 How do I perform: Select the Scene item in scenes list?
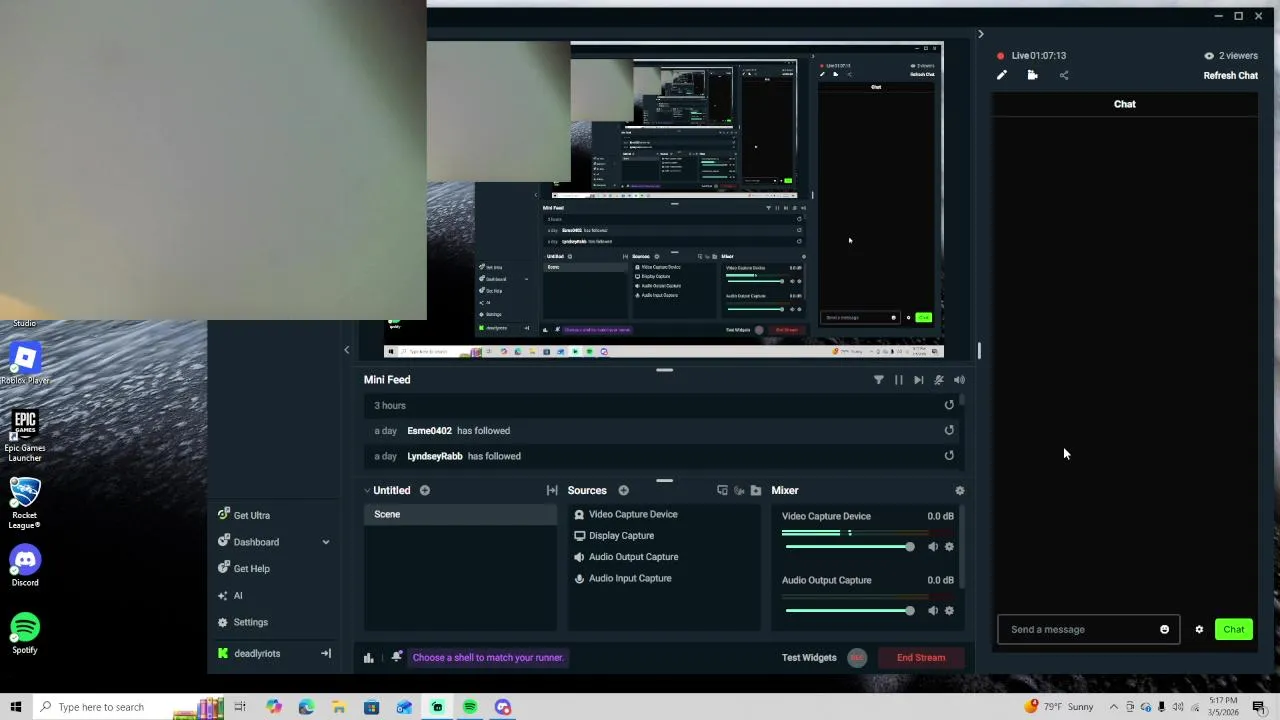[x=460, y=514]
